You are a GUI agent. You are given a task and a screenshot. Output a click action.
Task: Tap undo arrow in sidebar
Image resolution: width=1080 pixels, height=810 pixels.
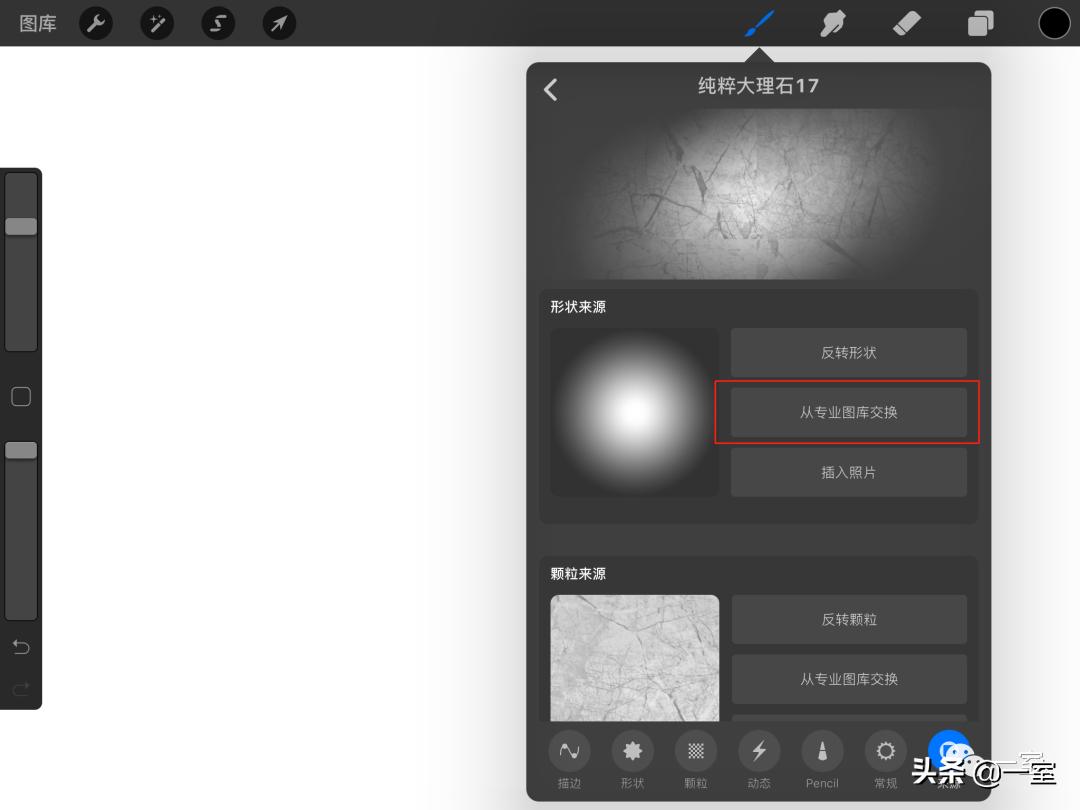[21, 647]
